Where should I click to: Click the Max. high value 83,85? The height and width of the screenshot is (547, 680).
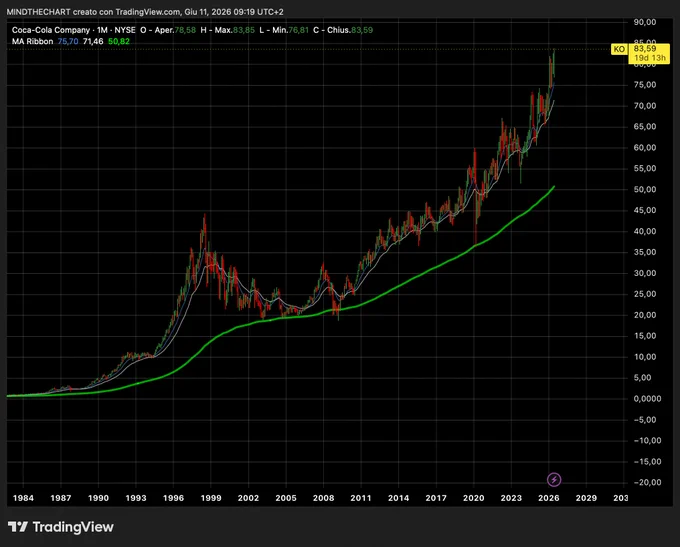244,30
